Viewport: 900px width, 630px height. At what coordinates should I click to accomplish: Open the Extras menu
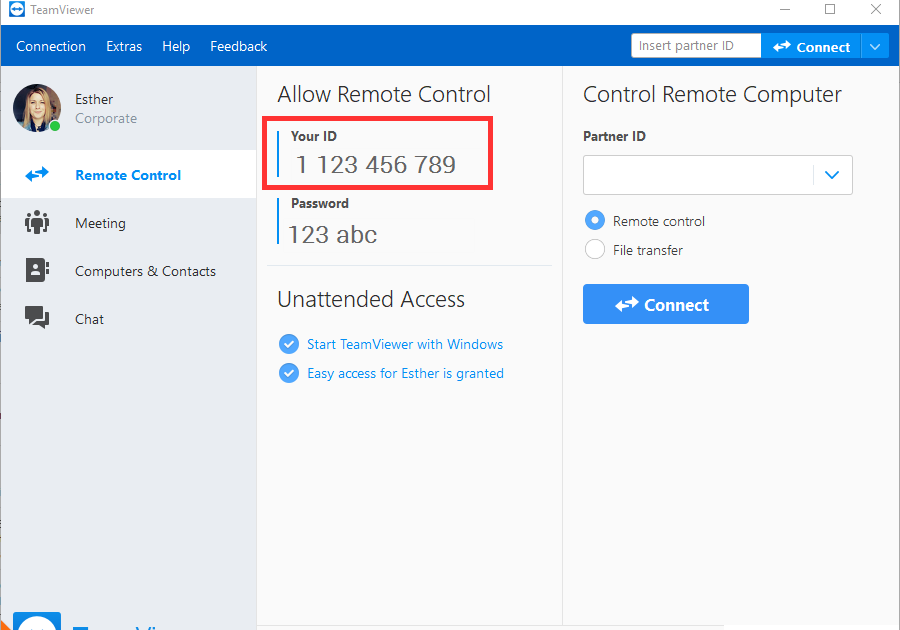[x=124, y=46]
